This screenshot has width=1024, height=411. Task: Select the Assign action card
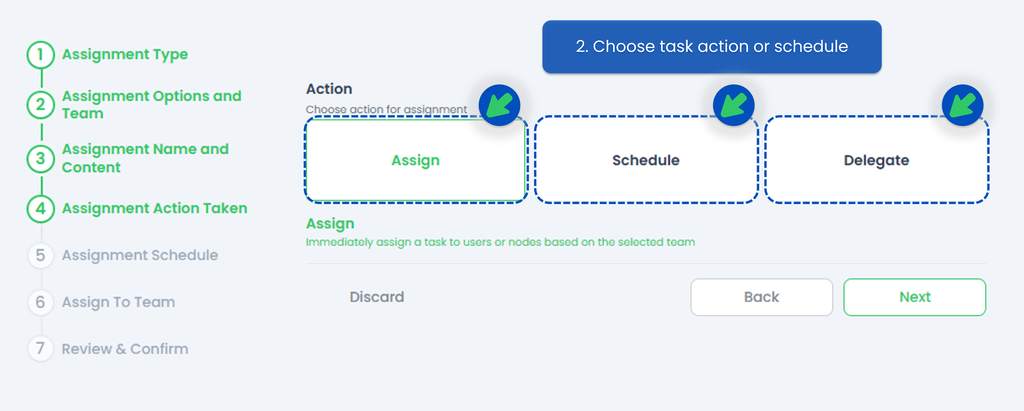(x=415, y=160)
